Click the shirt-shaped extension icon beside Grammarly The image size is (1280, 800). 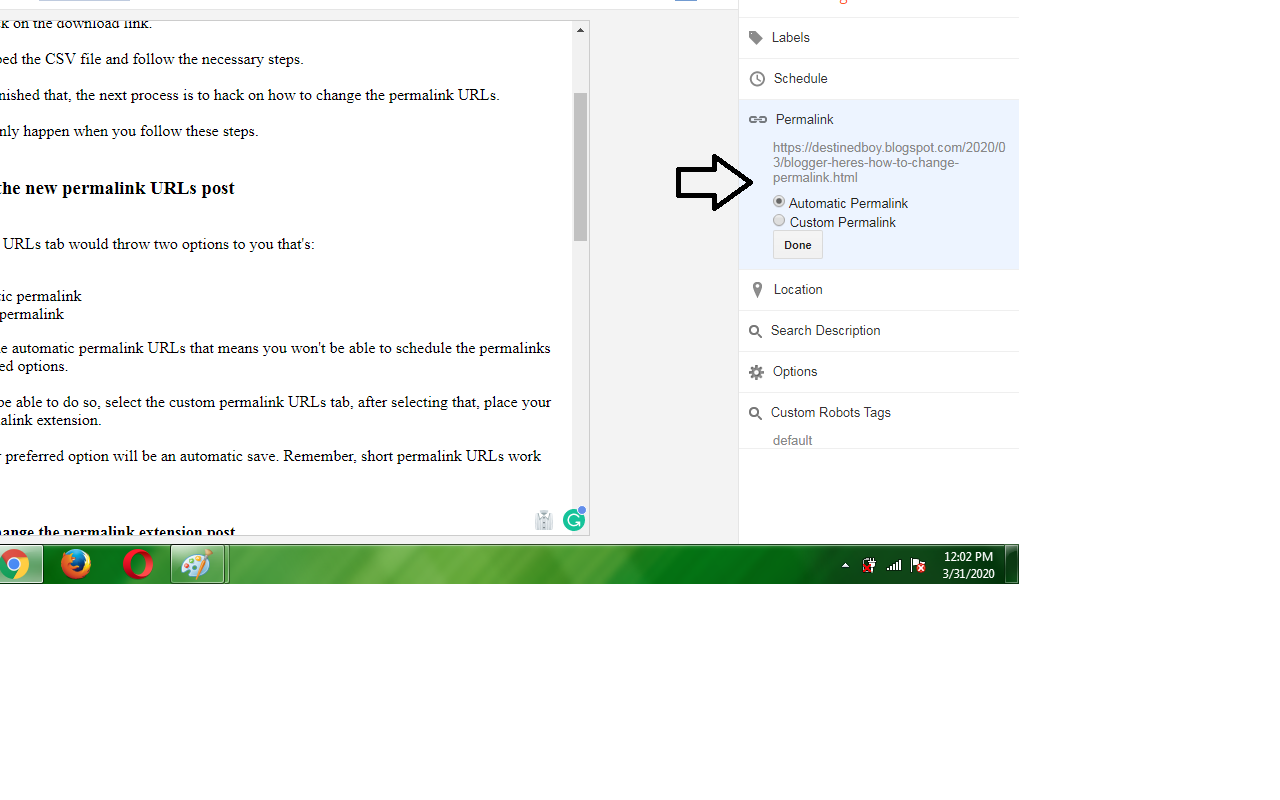point(544,520)
